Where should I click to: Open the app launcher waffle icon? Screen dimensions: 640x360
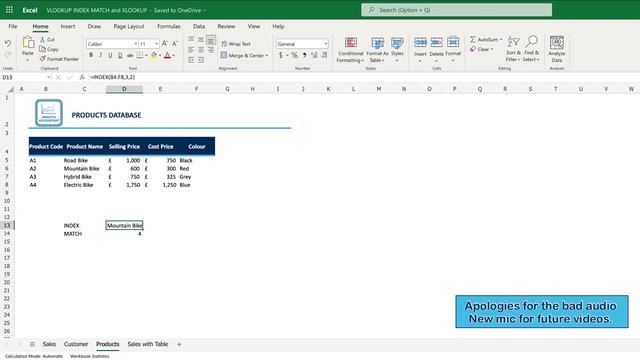pyautogui.click(x=9, y=10)
